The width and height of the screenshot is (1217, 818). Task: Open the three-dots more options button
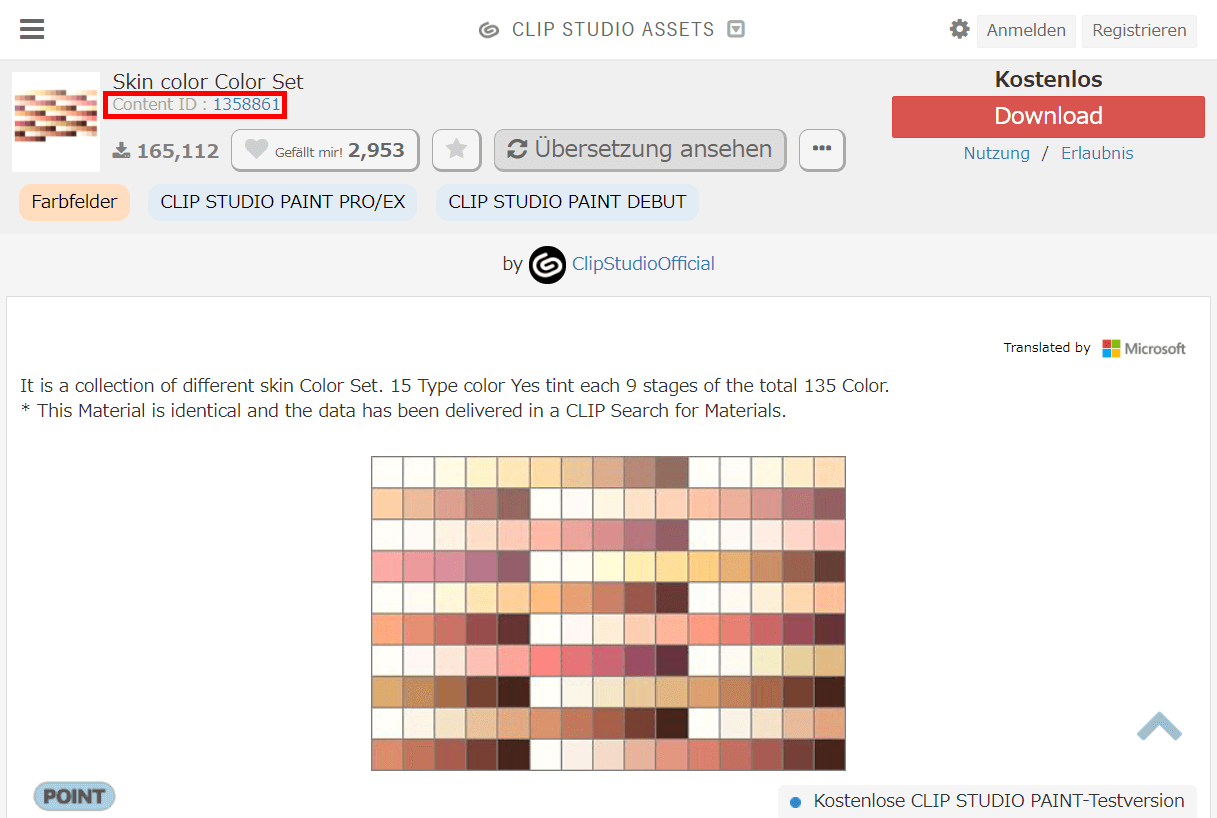click(822, 150)
